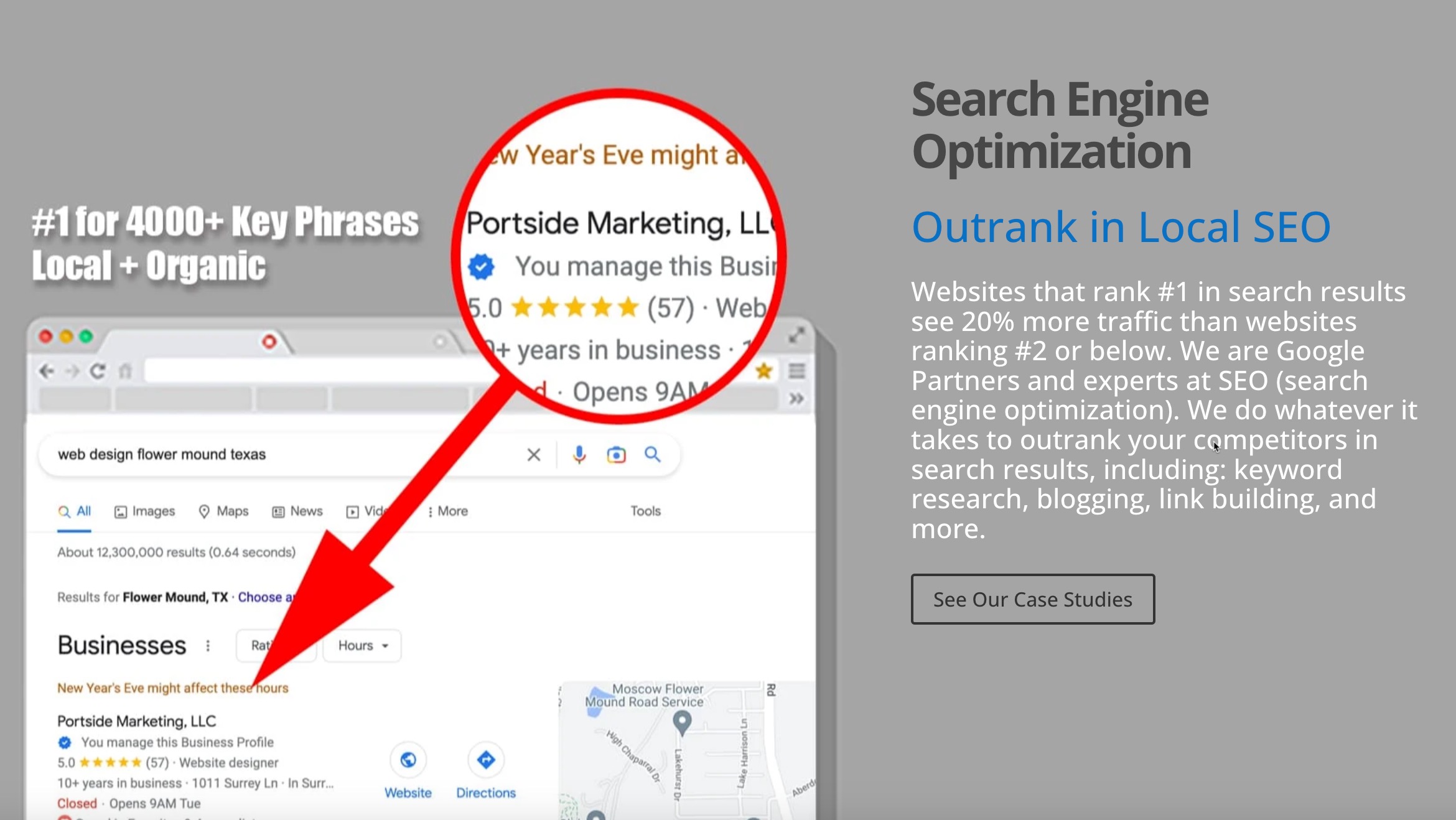Click the Google Lens camera search icon
This screenshot has width=1456, height=820.
pyautogui.click(x=616, y=454)
